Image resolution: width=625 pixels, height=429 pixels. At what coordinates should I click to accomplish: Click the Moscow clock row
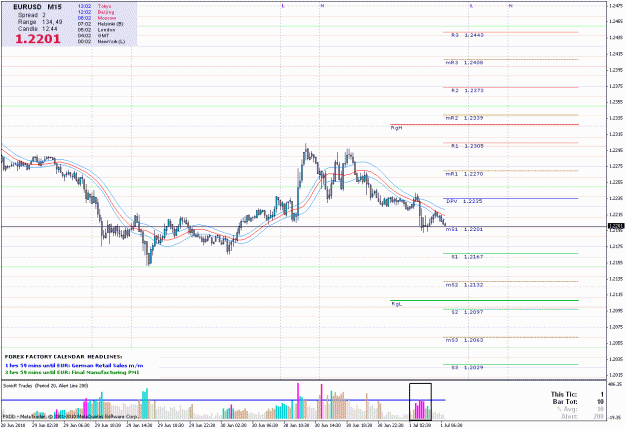(97, 18)
